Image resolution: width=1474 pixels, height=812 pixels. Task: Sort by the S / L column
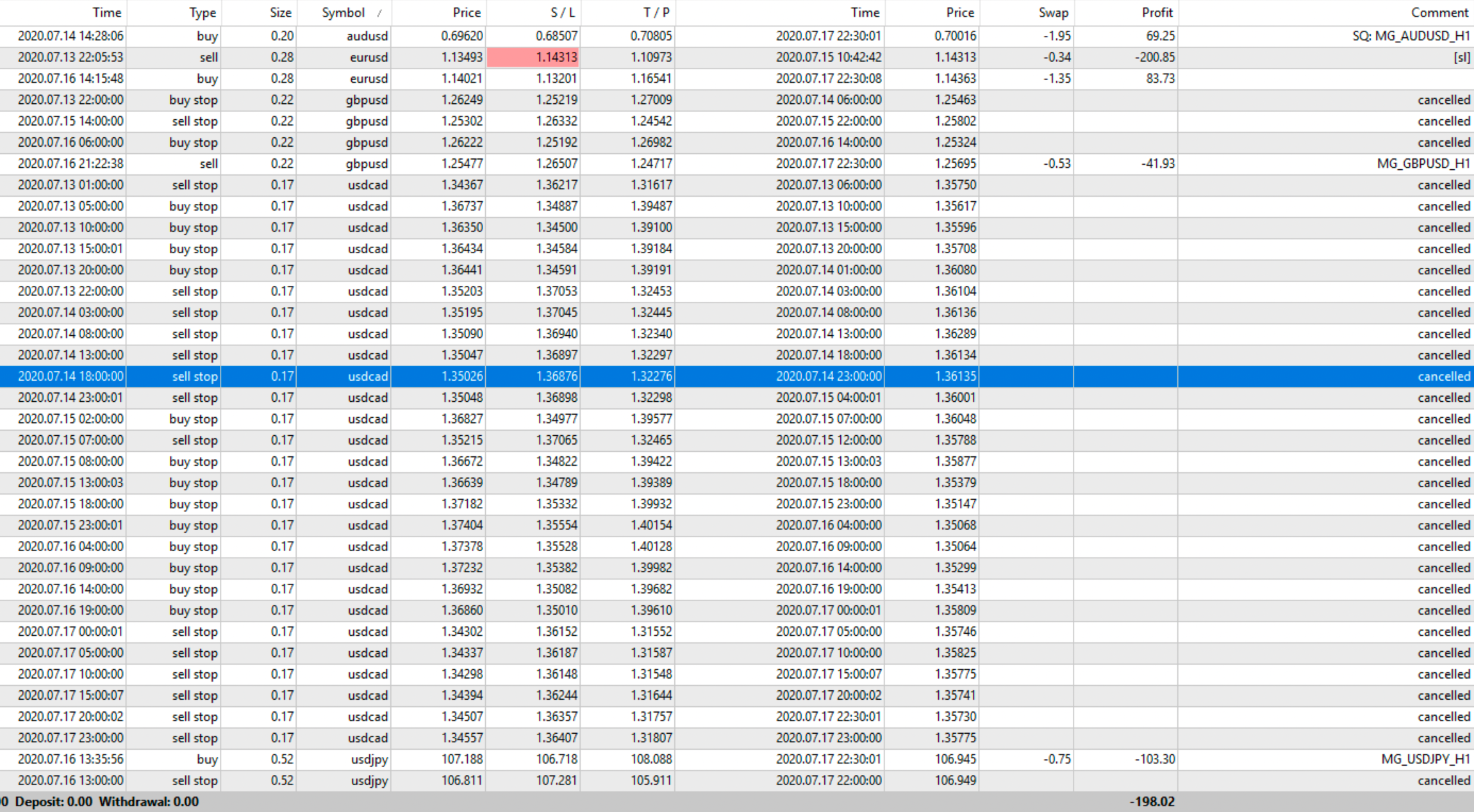(x=563, y=12)
